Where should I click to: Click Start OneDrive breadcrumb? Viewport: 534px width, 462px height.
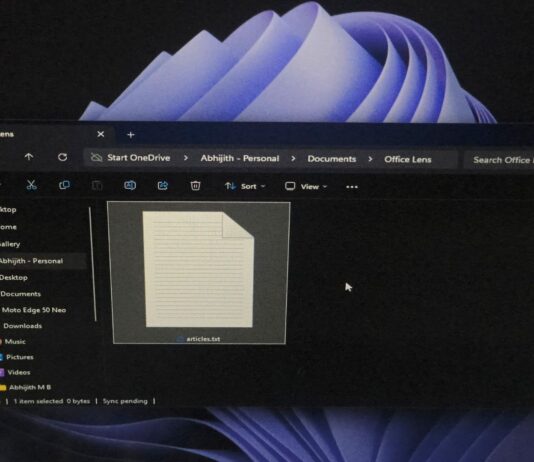[139, 158]
